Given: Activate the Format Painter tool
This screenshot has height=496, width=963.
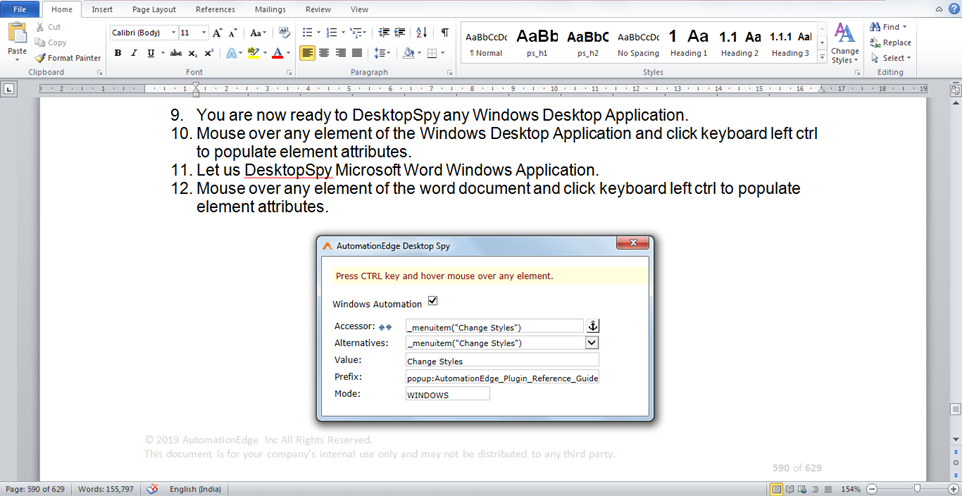Looking at the screenshot, I should click(68, 58).
